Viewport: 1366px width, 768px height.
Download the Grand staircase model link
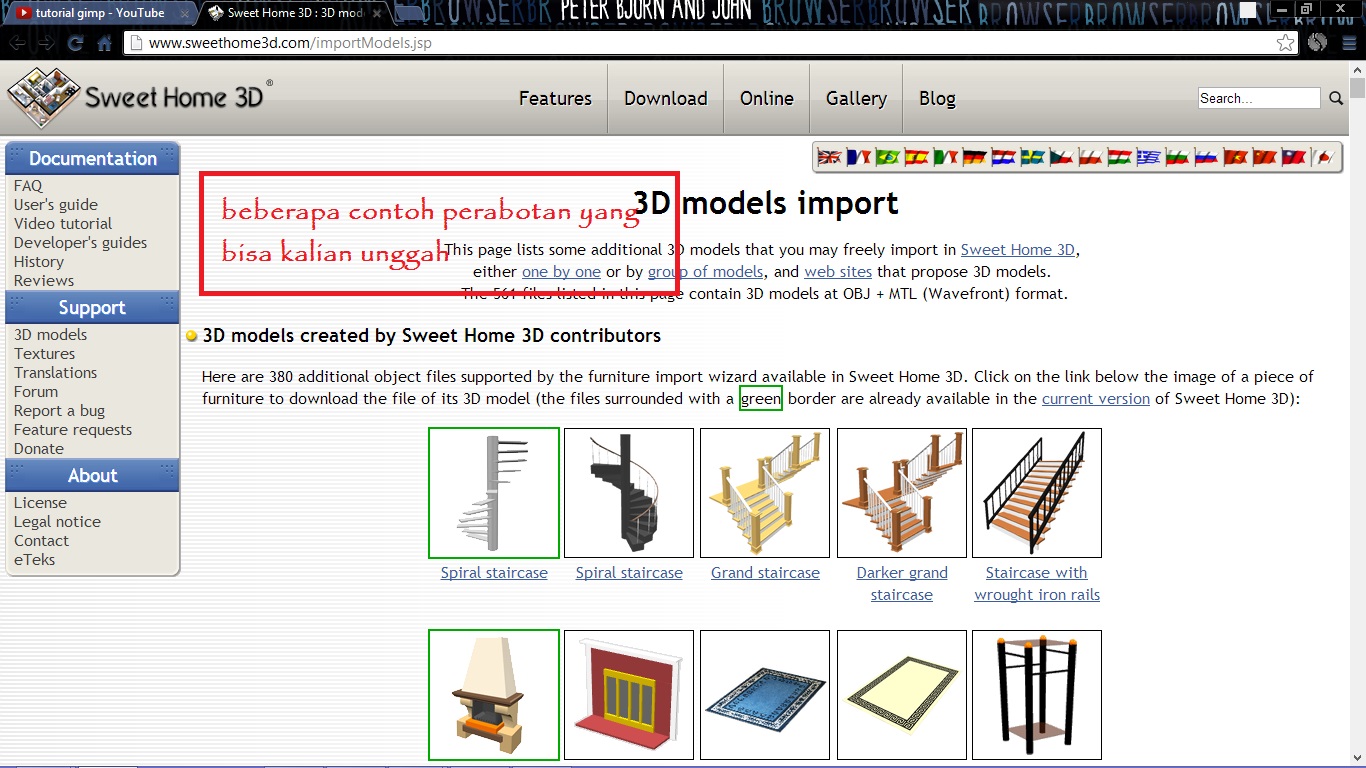coord(765,573)
